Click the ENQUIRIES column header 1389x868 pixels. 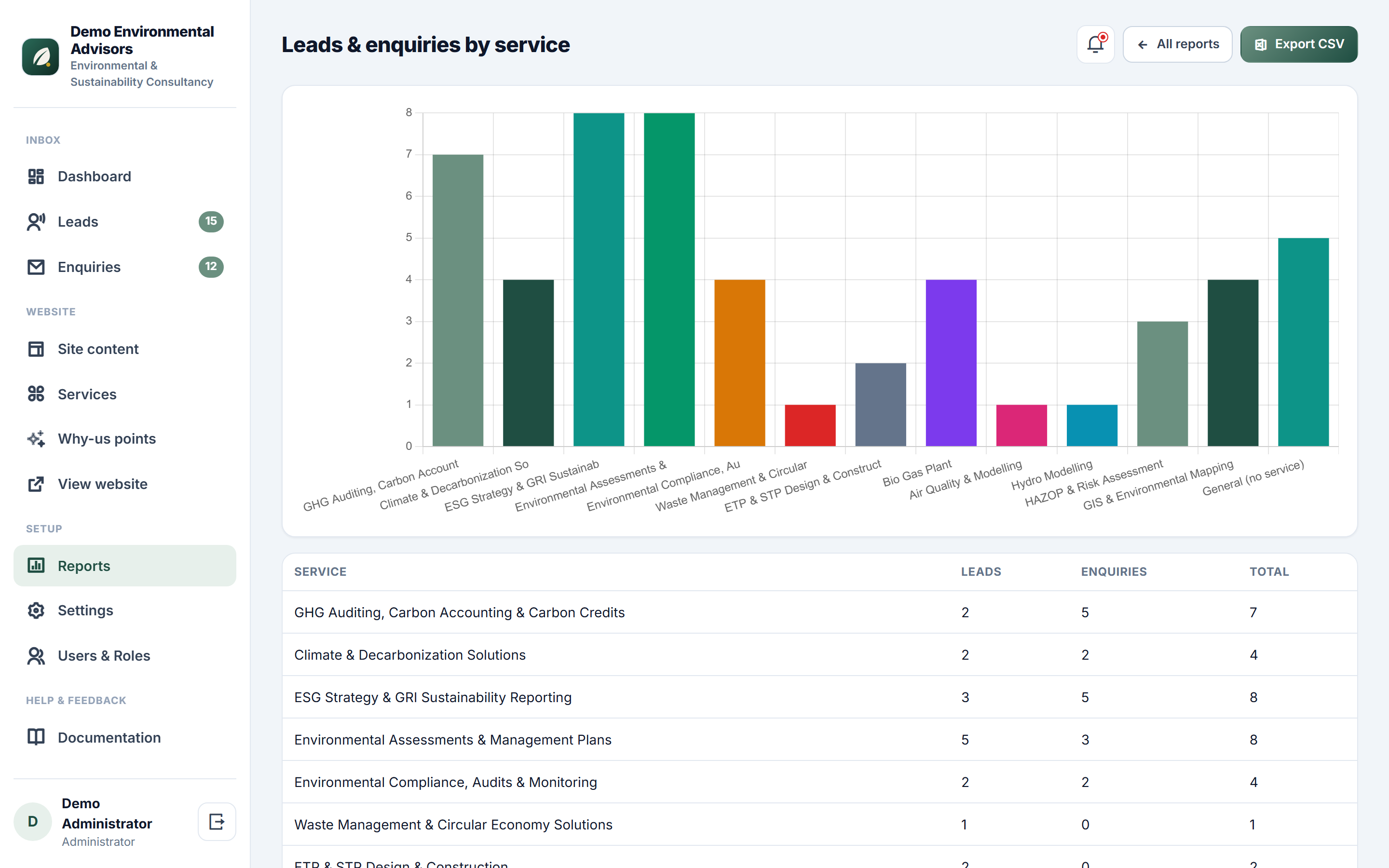[x=1114, y=572]
